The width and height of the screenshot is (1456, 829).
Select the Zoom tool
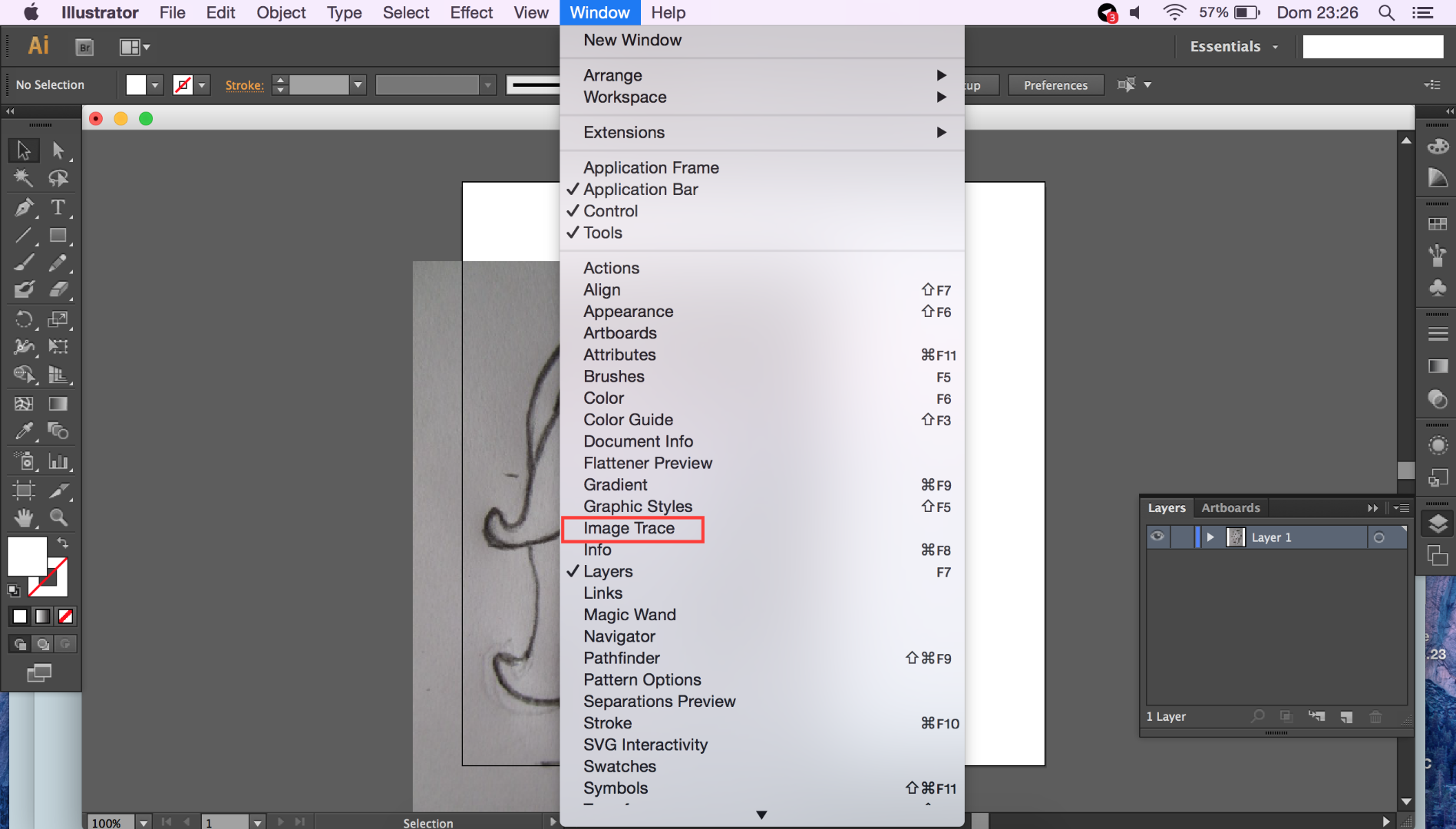coord(58,518)
